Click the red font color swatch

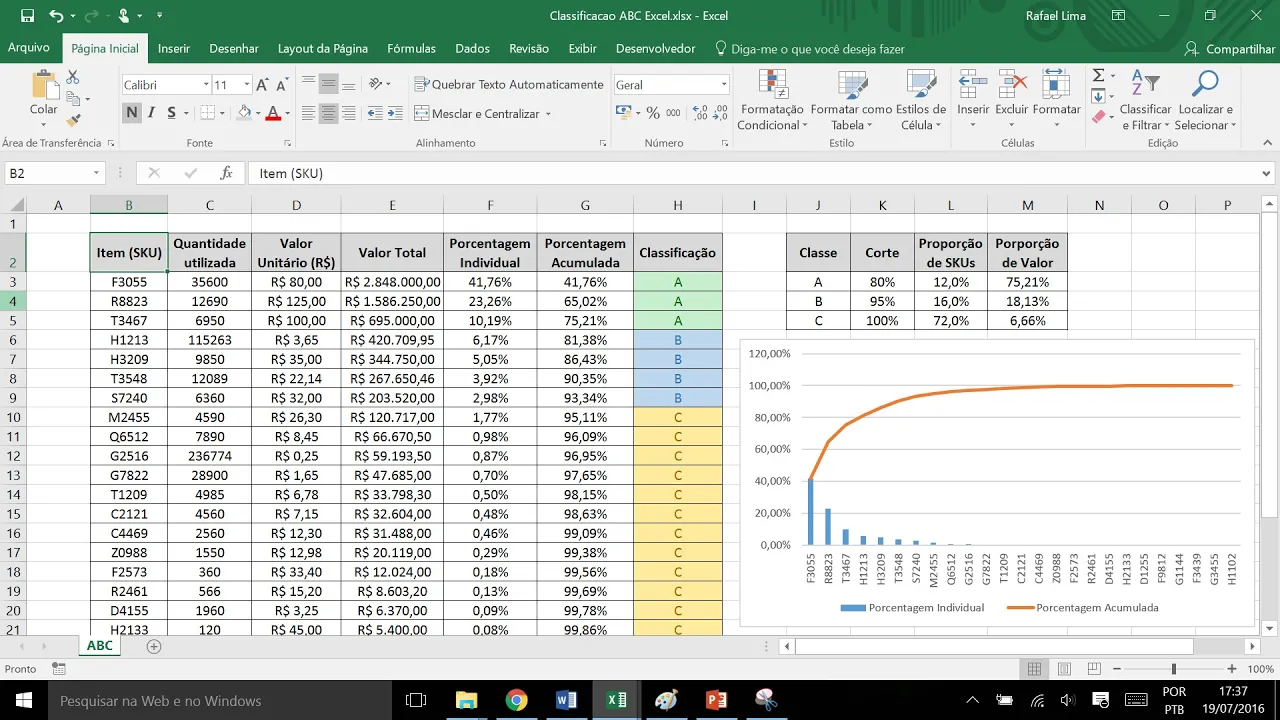(x=272, y=114)
